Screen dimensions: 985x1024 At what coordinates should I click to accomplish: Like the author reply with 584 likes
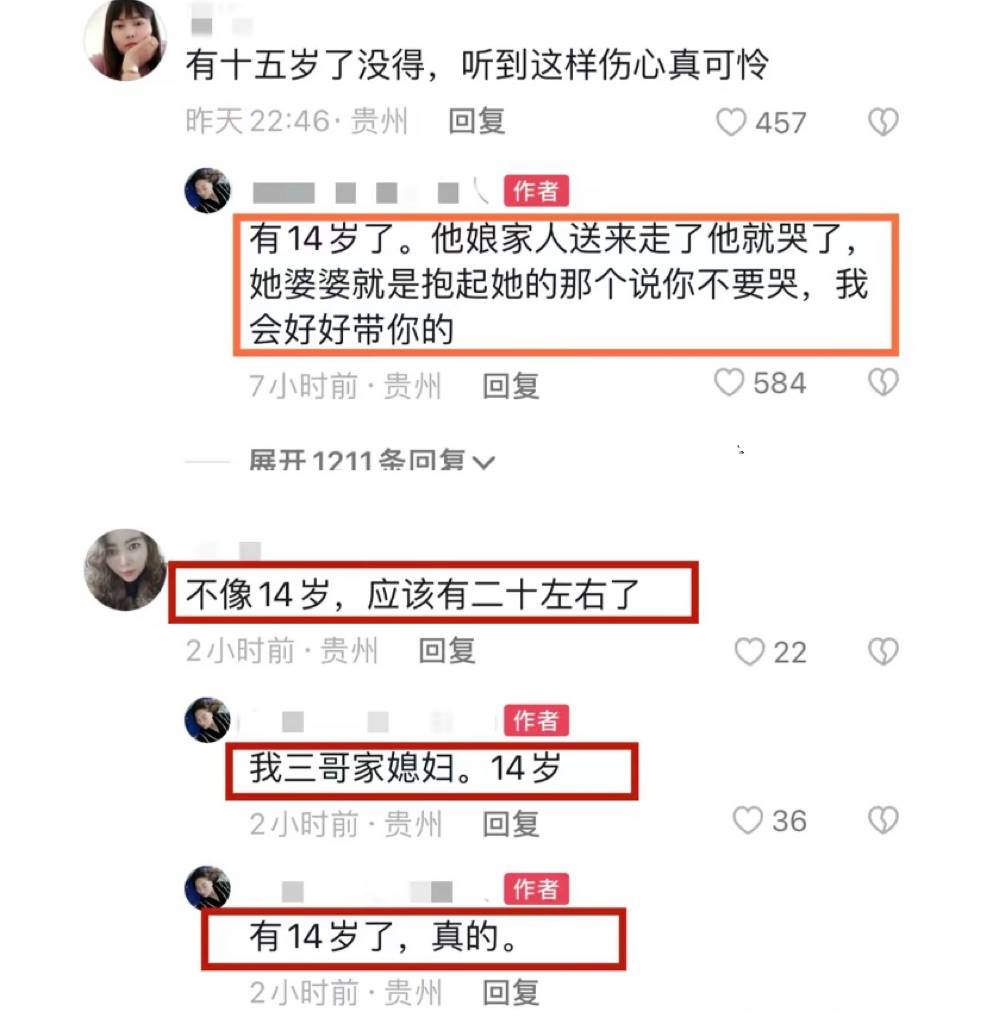[729, 383]
